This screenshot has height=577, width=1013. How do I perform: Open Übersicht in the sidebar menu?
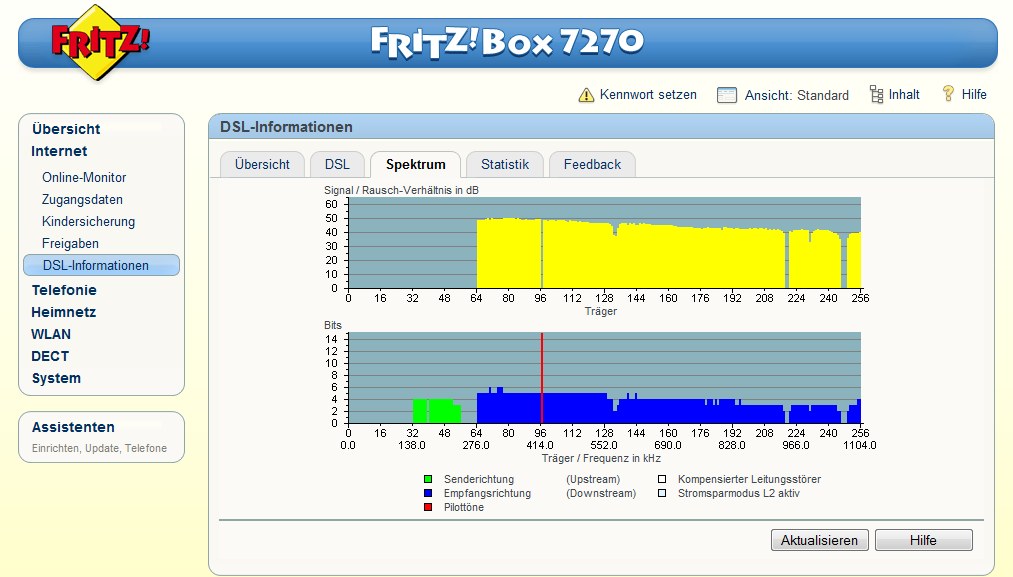coord(66,129)
